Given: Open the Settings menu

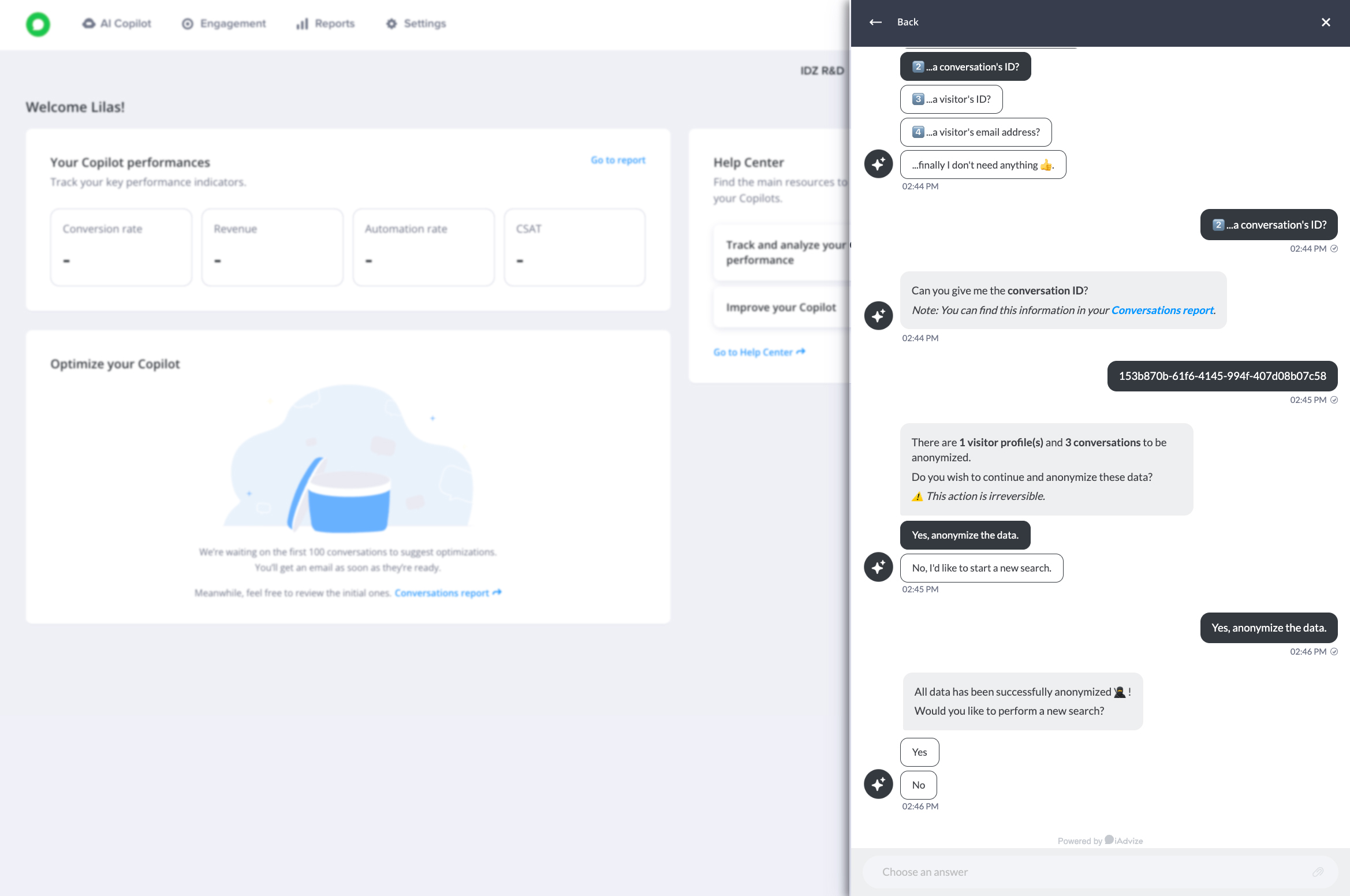Looking at the screenshot, I should click(x=416, y=24).
